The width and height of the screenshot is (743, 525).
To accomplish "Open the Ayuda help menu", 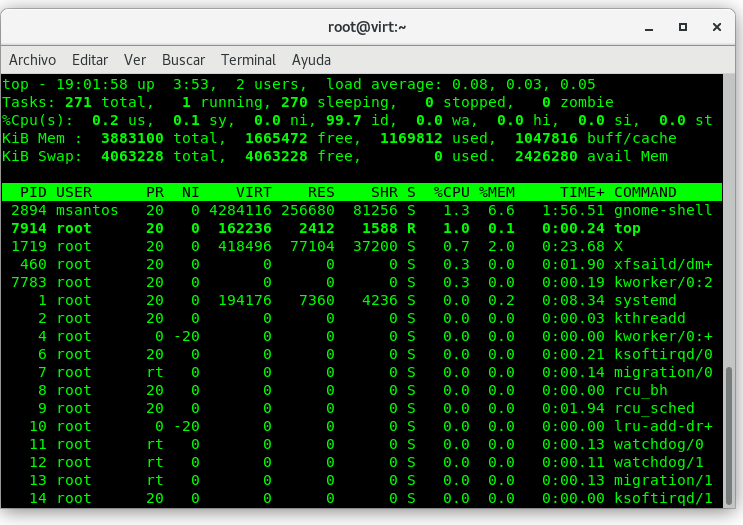I will [x=311, y=60].
